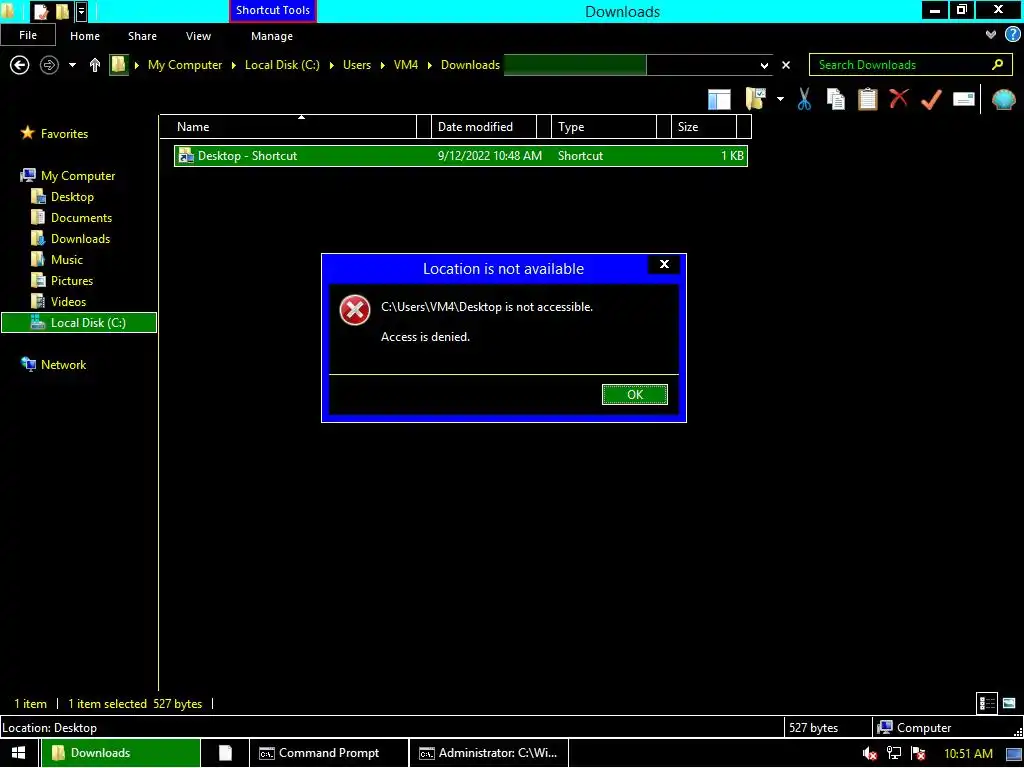Click the search magnifier icon
The image size is (1024, 768).
click(x=997, y=64)
